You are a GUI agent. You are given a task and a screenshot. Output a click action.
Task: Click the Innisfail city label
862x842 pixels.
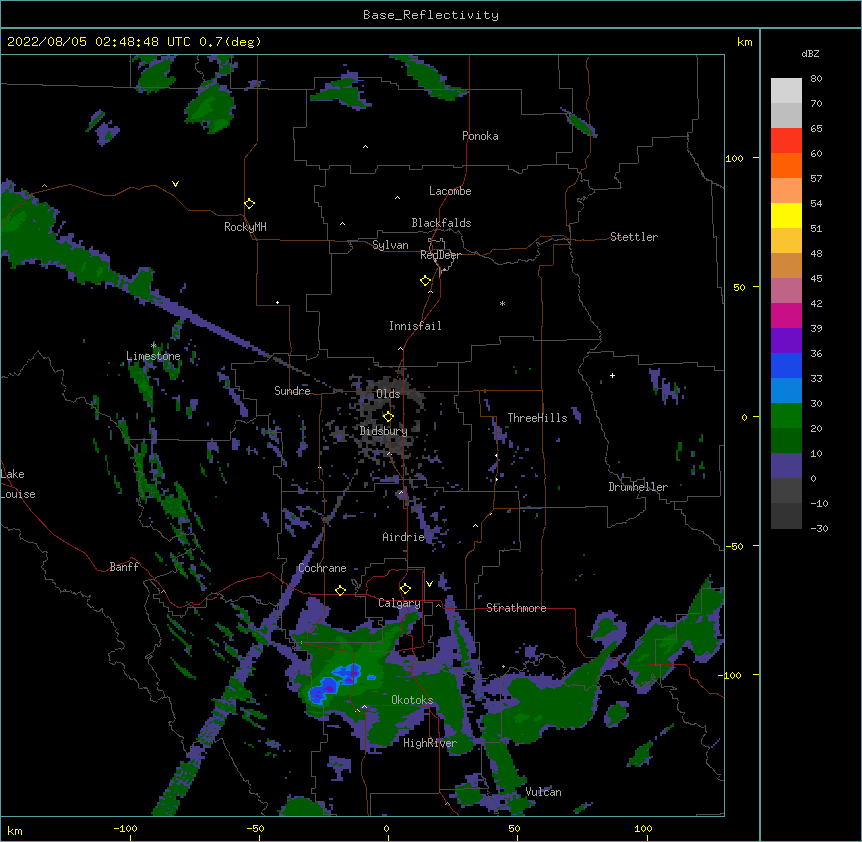(415, 326)
